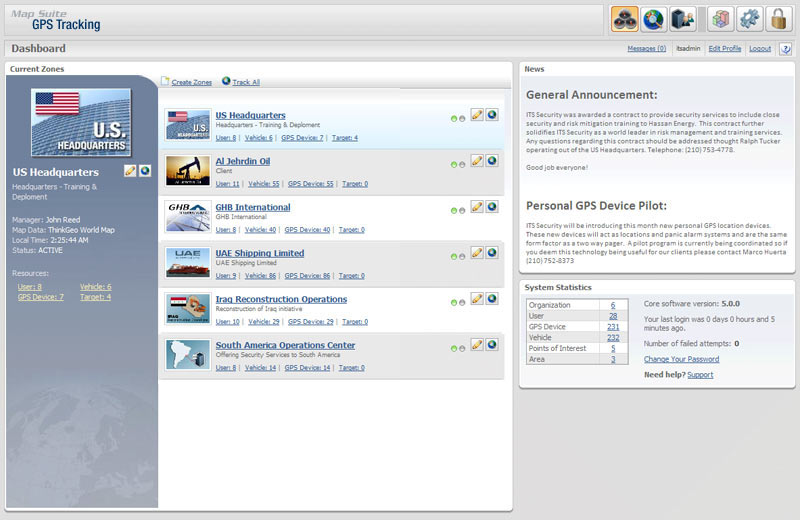Track Iraq Reconstruction Operations globe icon
Image resolution: width=800 pixels, height=520 pixels.
492,299
